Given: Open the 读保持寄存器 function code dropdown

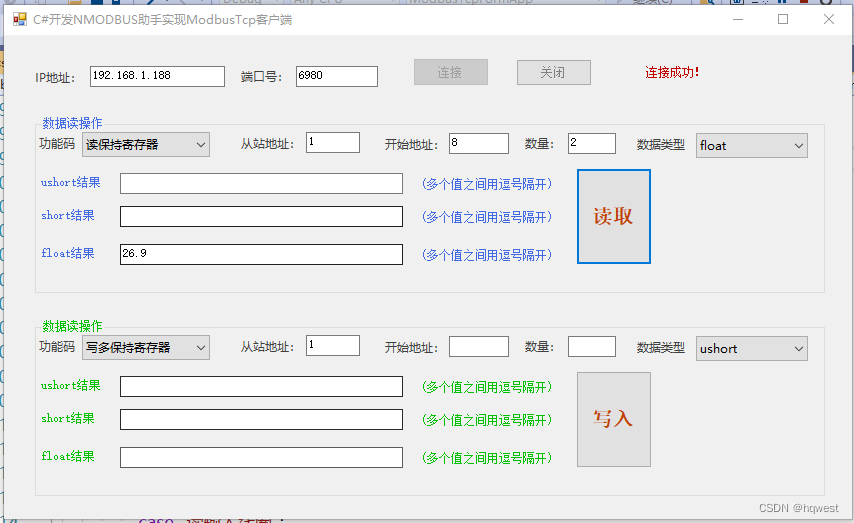Looking at the screenshot, I should click(146, 145).
